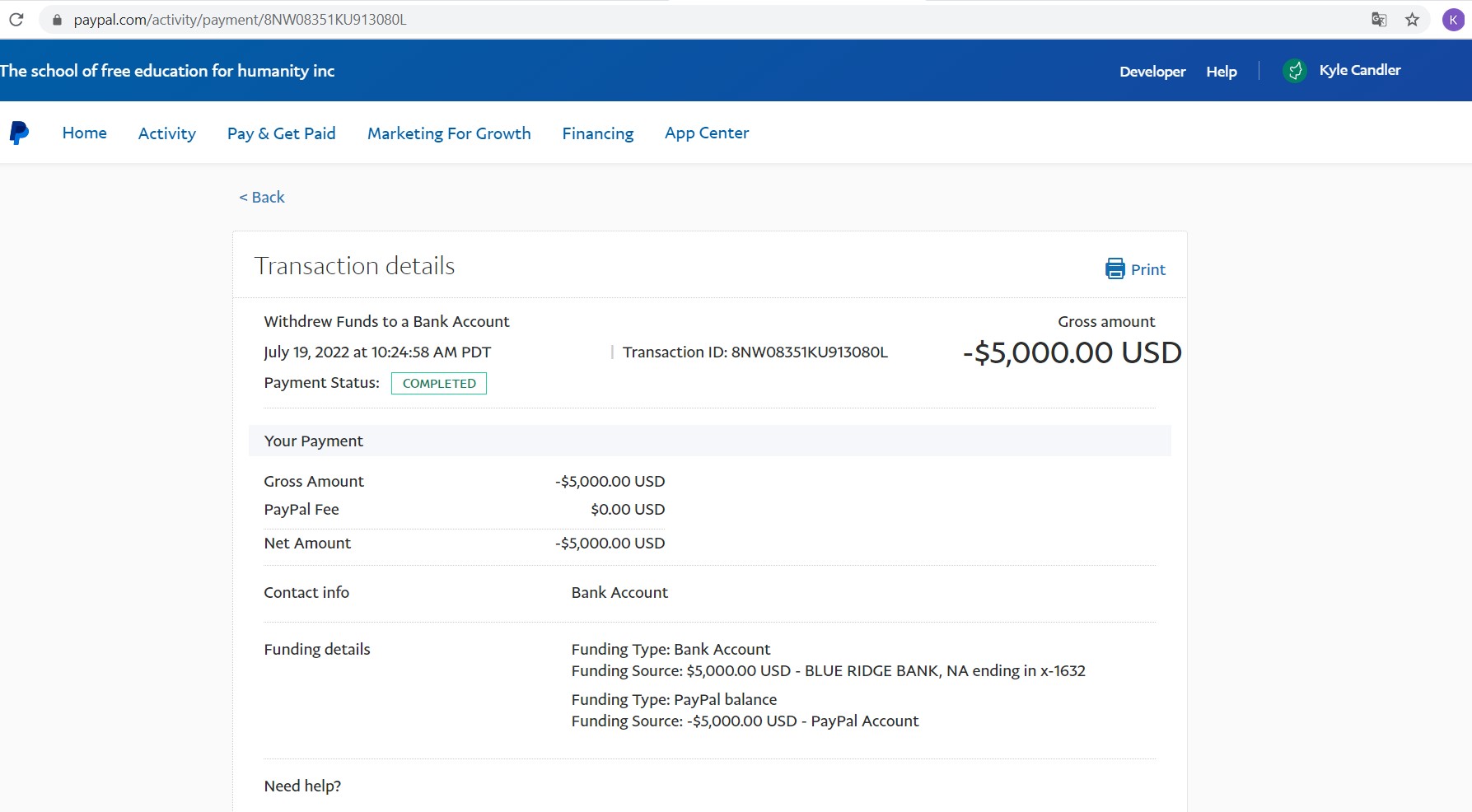Click the Net Amount label
Image resolution: width=1472 pixels, height=812 pixels.
[x=307, y=543]
